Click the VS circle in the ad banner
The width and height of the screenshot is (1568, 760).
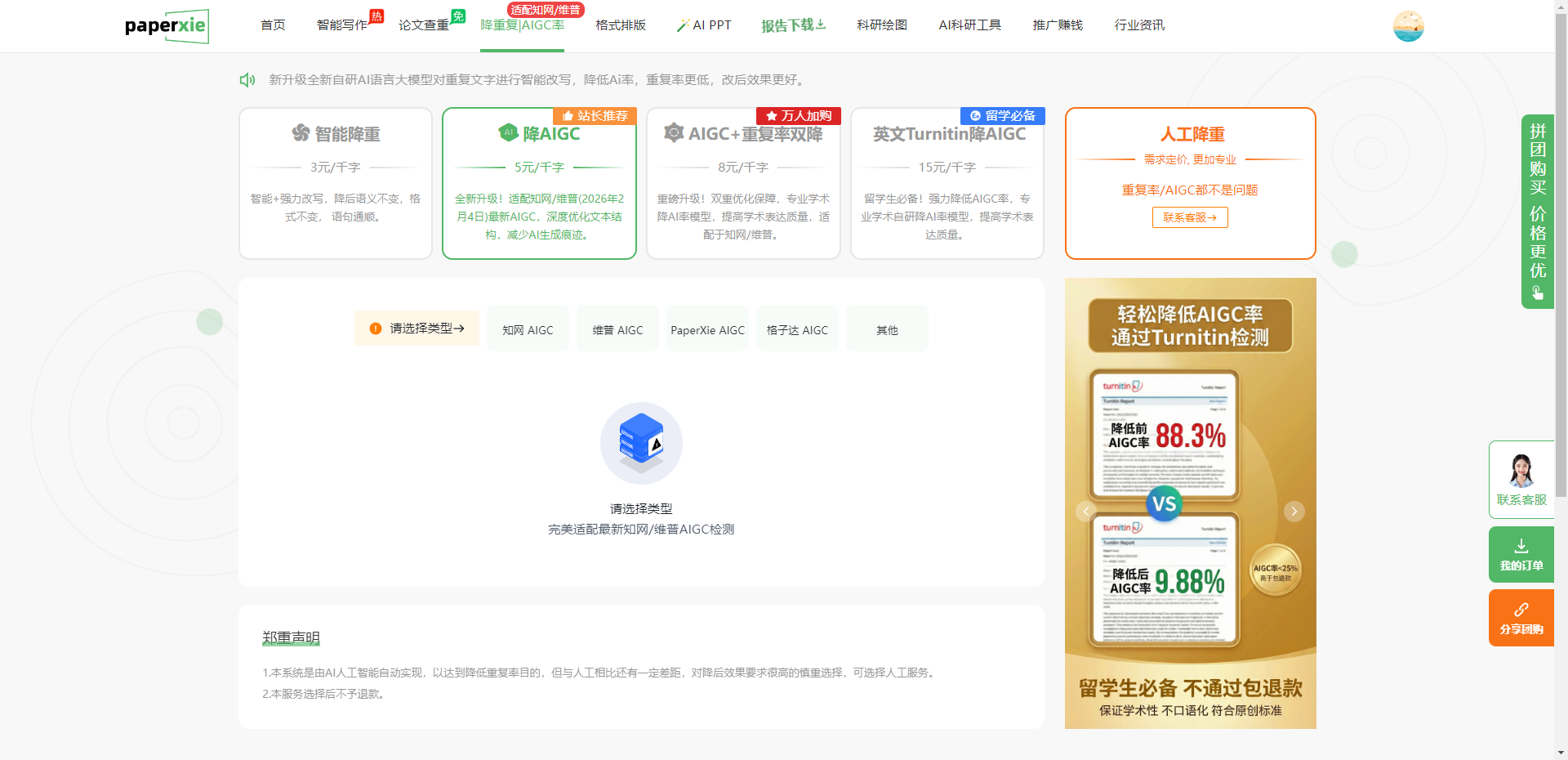(1165, 503)
